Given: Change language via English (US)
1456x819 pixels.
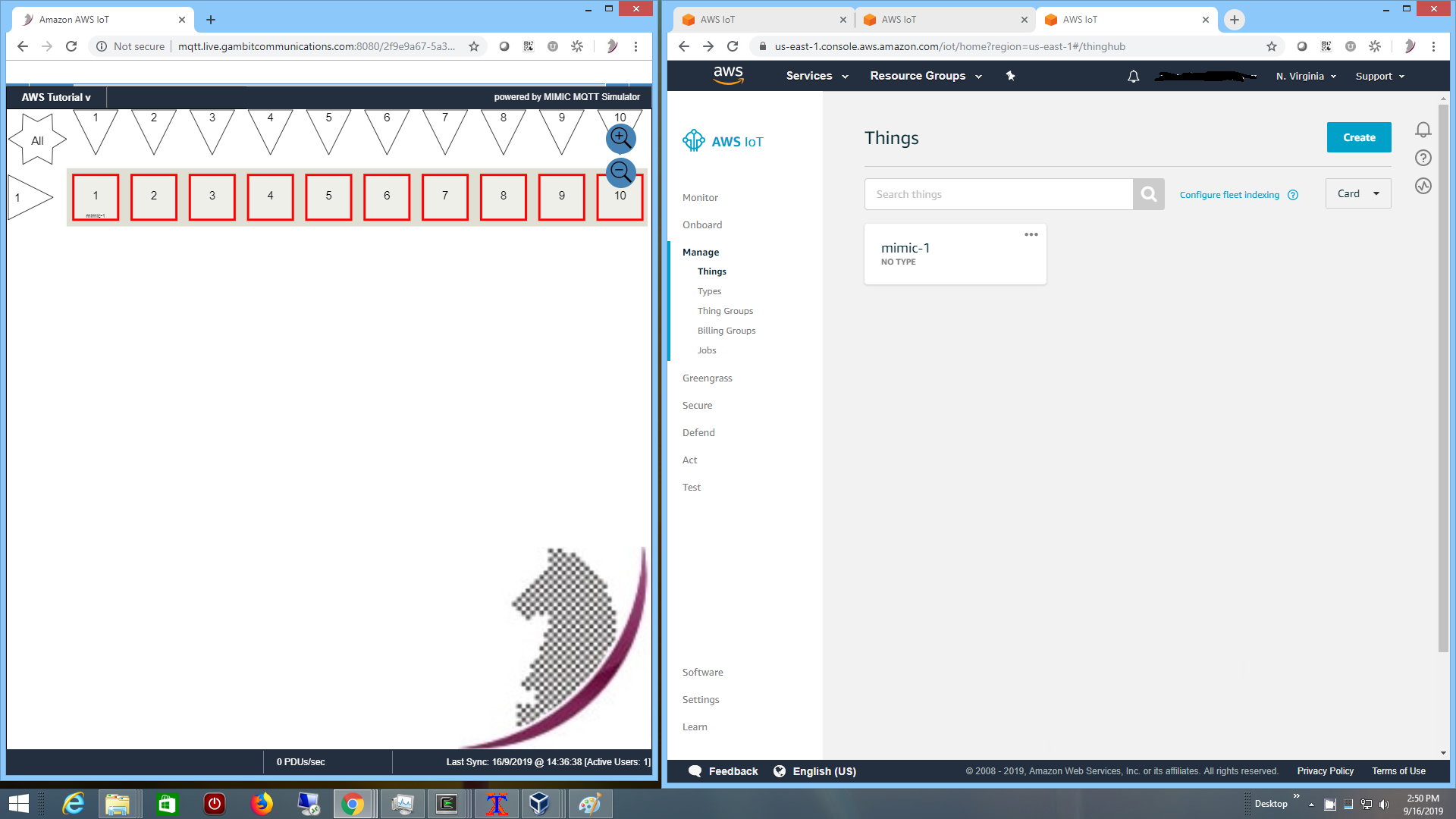Looking at the screenshot, I should coord(814,771).
